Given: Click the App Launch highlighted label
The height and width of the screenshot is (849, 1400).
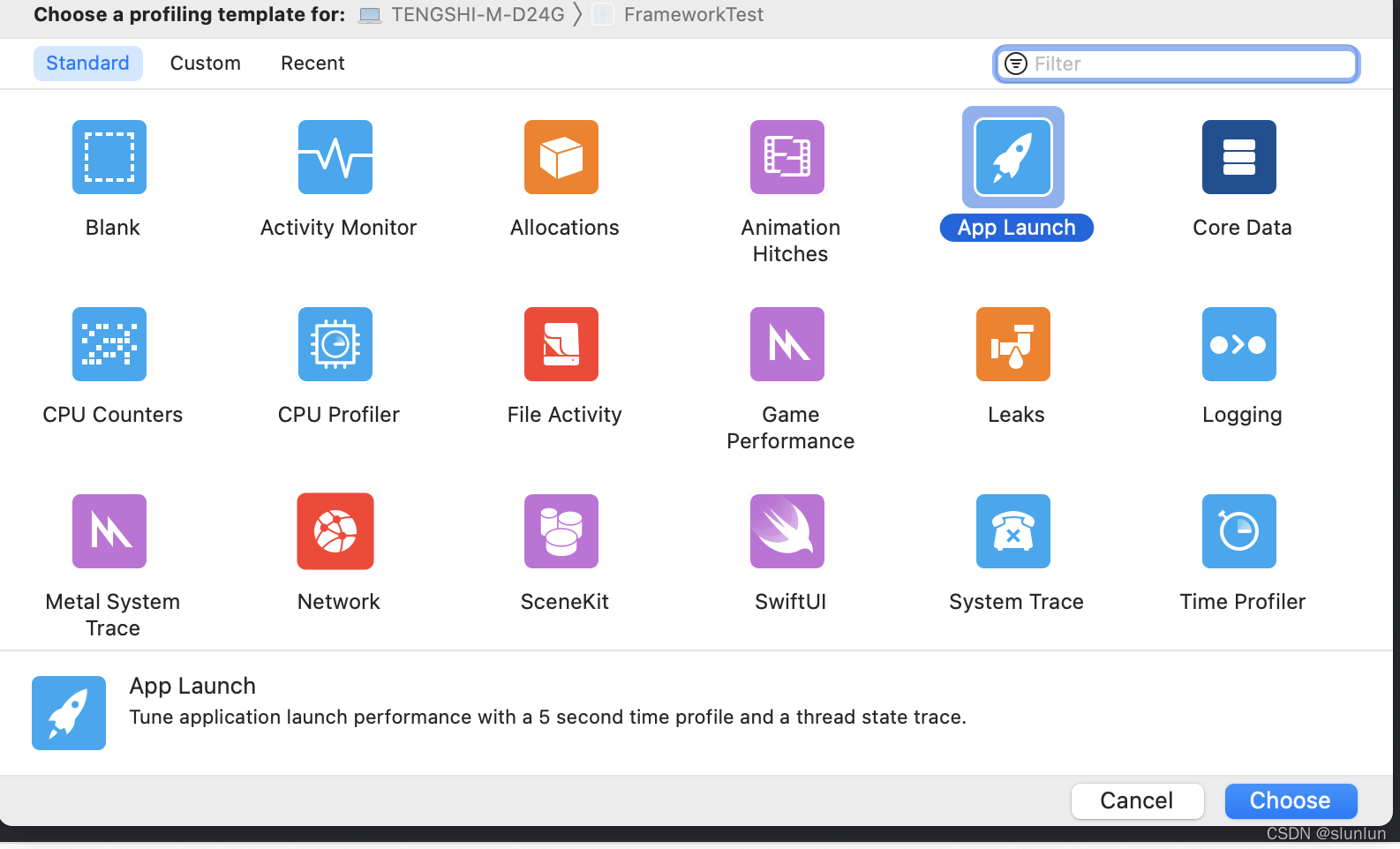Looking at the screenshot, I should (1017, 228).
